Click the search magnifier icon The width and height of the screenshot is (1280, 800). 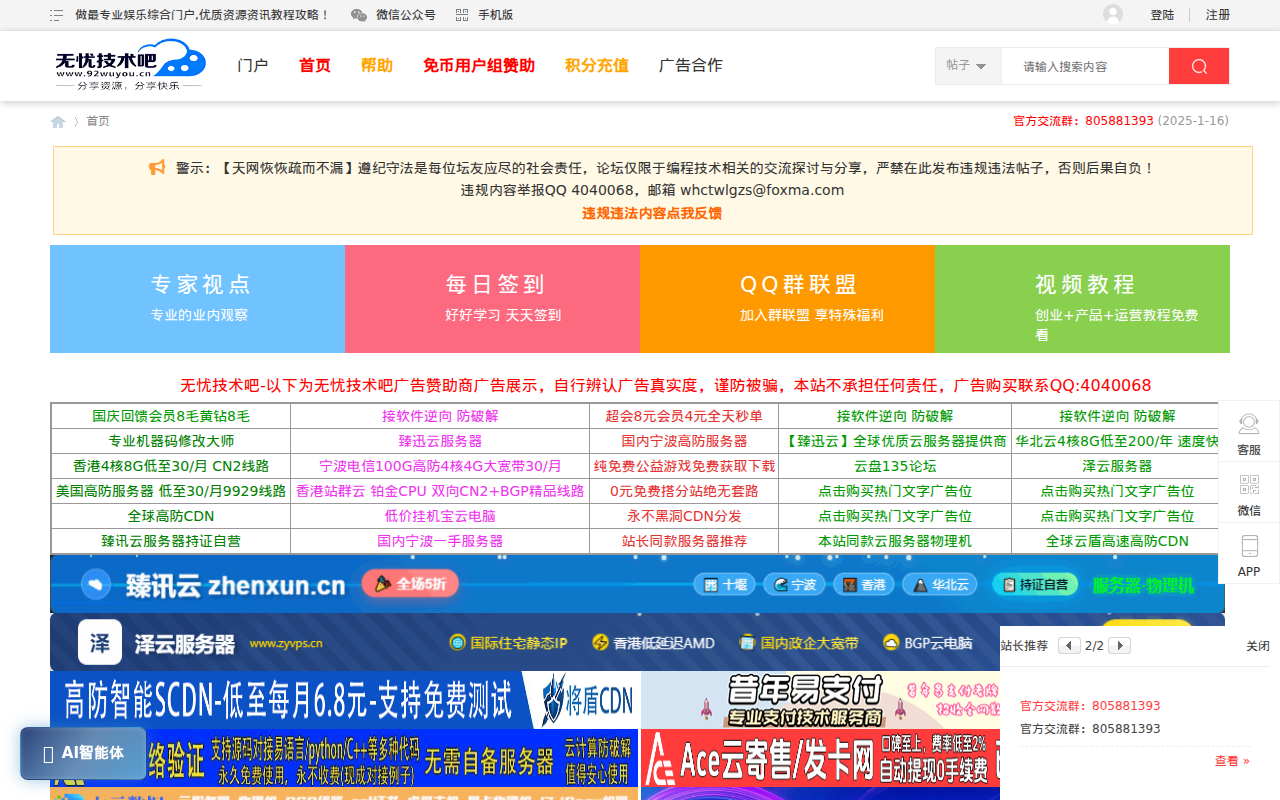tap(1198, 65)
